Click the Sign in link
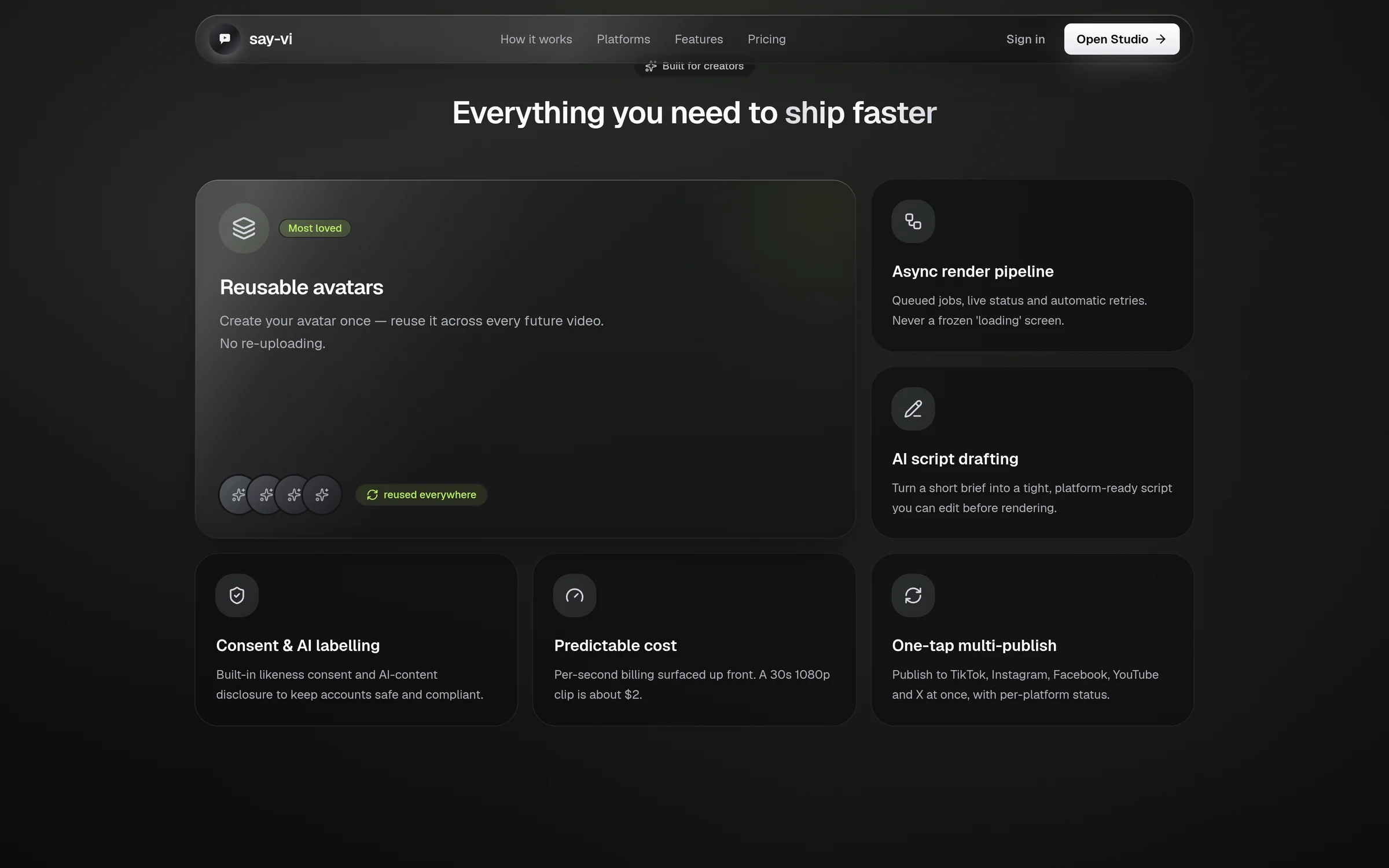The image size is (1389, 868). (x=1025, y=39)
